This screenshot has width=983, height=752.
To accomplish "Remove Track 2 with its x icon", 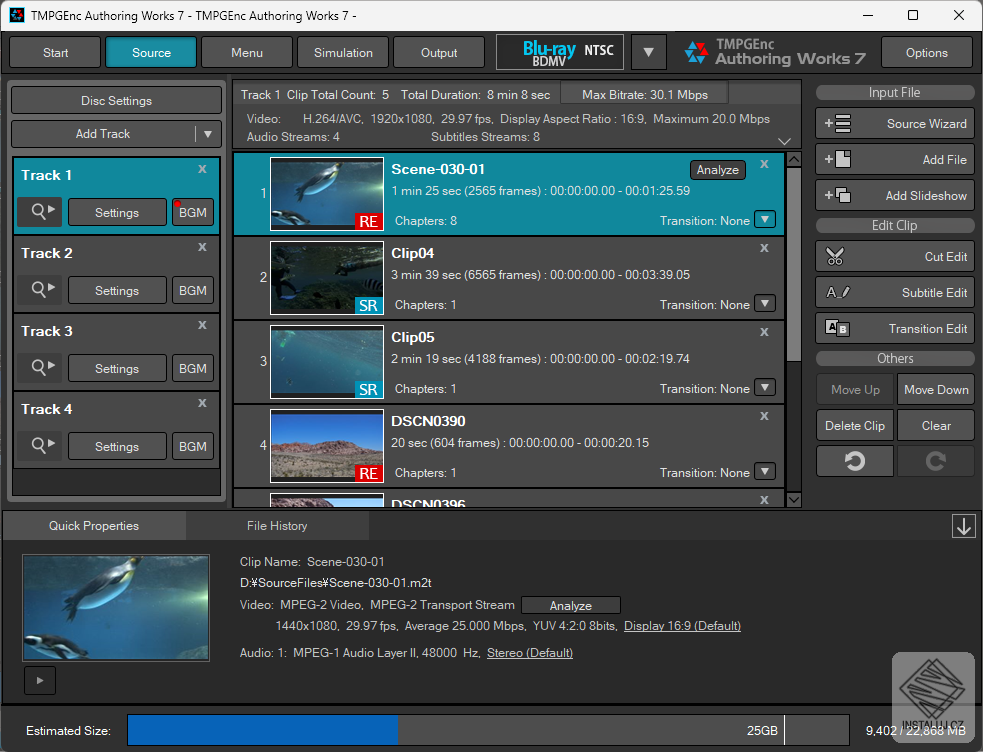I will click(x=202, y=247).
